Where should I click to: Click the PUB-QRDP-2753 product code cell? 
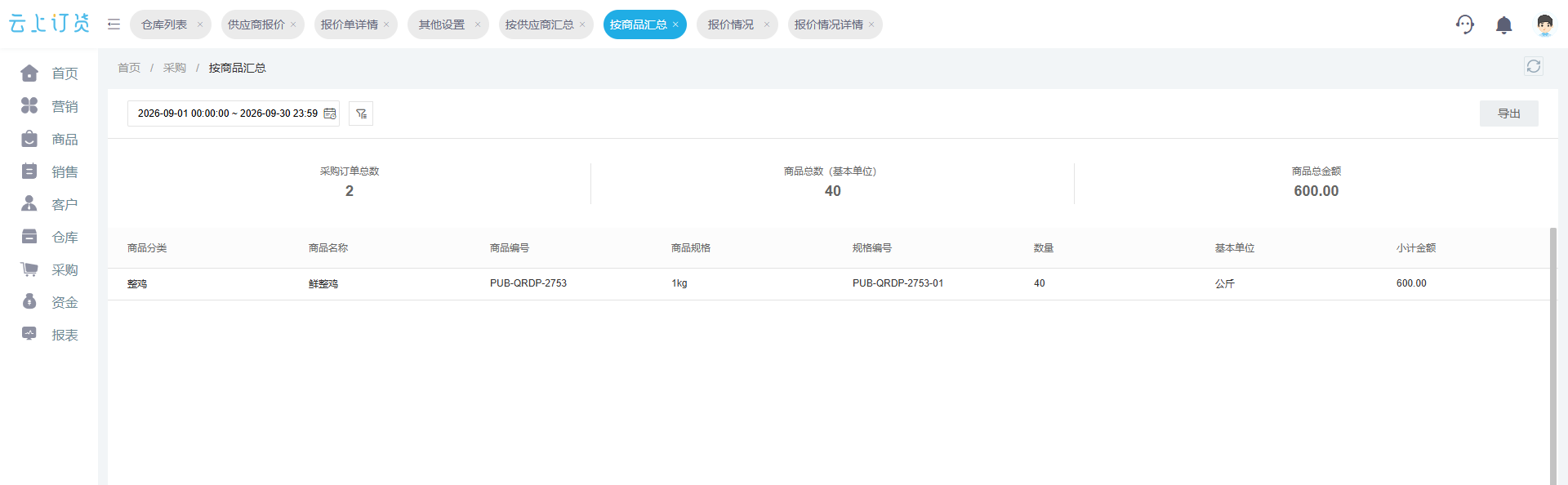point(528,283)
